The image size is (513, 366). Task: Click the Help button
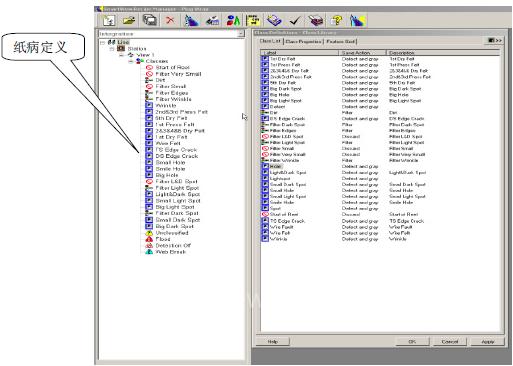coord(273,342)
